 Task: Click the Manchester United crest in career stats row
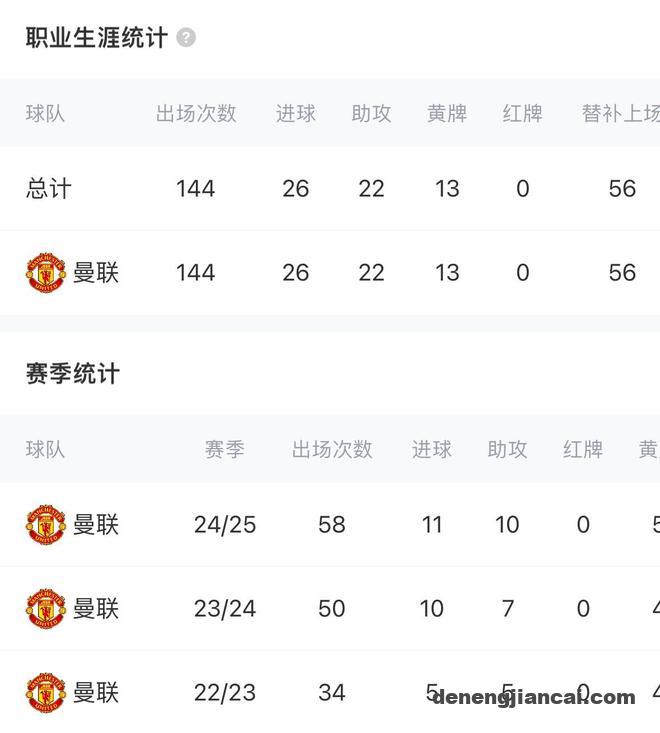(46, 273)
